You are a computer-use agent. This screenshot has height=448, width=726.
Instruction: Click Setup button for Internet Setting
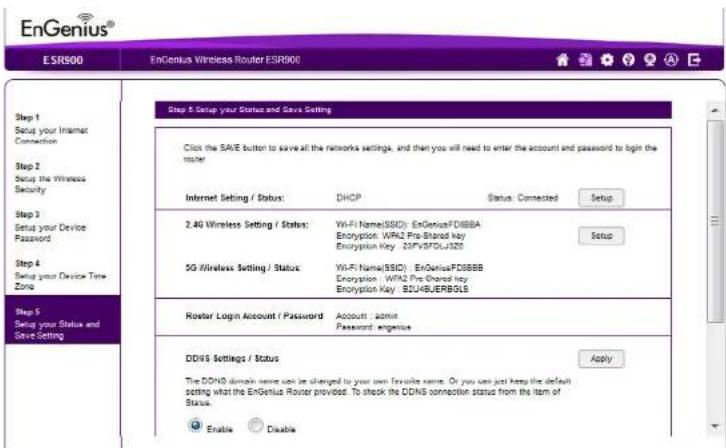pyautogui.click(x=601, y=198)
